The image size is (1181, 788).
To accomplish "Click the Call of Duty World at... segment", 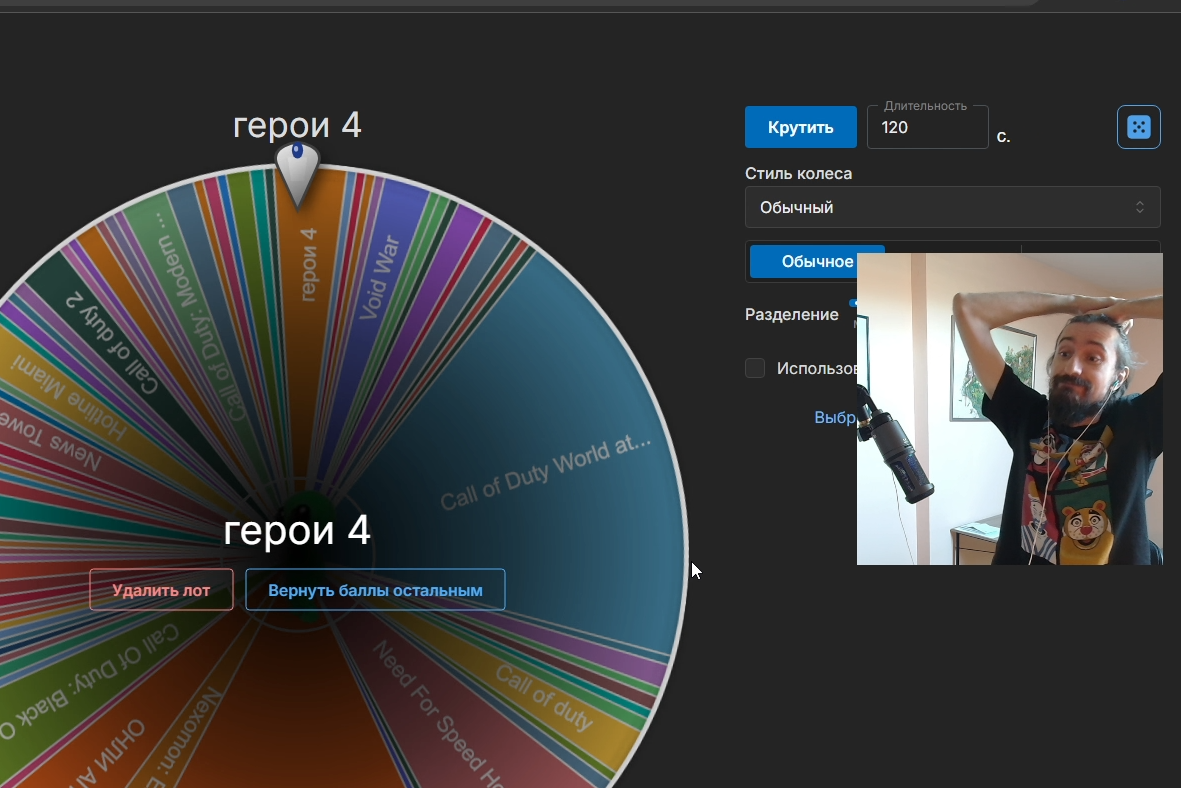I will [545, 472].
